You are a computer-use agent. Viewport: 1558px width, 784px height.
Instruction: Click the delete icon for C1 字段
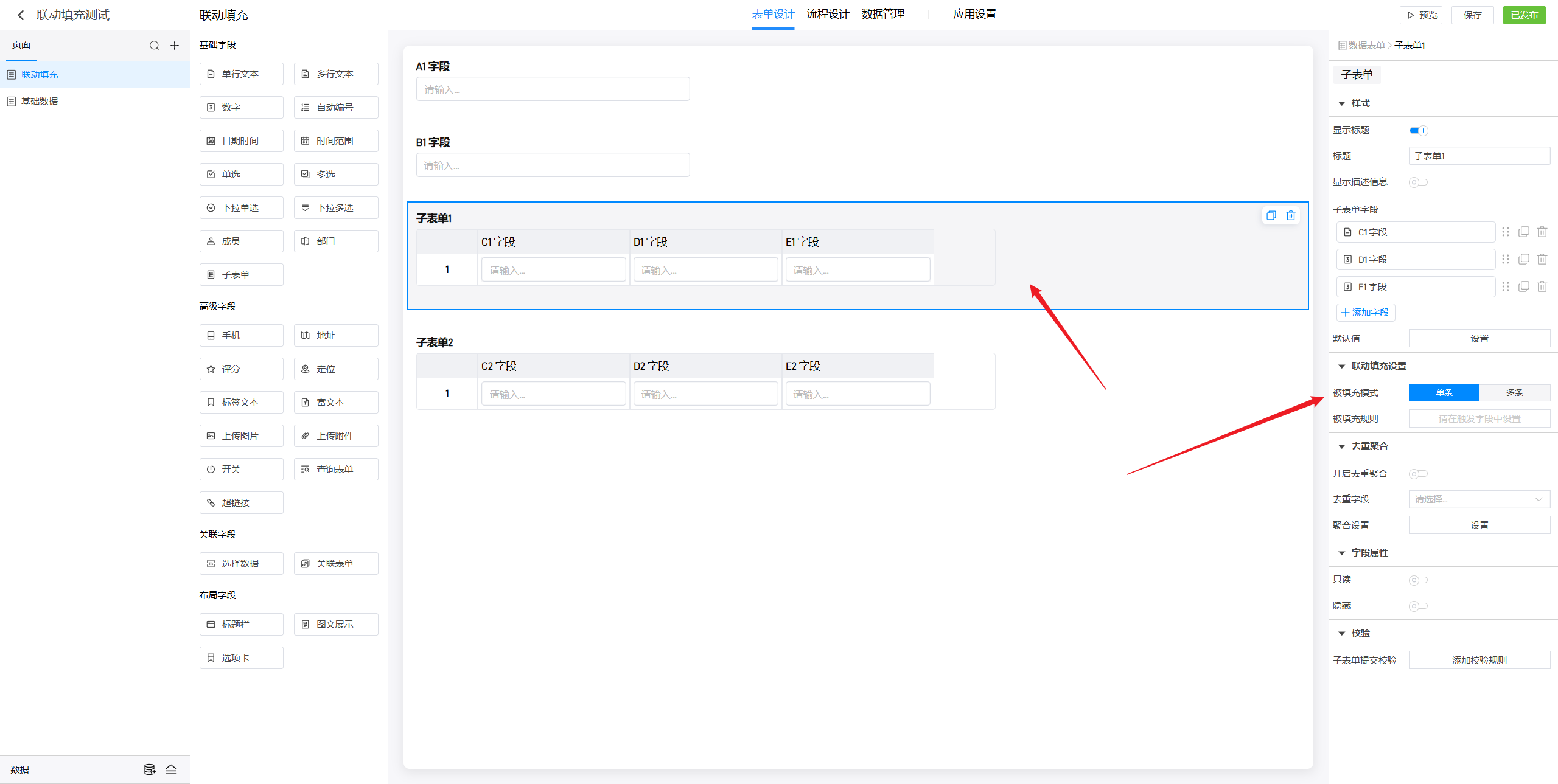point(1542,232)
